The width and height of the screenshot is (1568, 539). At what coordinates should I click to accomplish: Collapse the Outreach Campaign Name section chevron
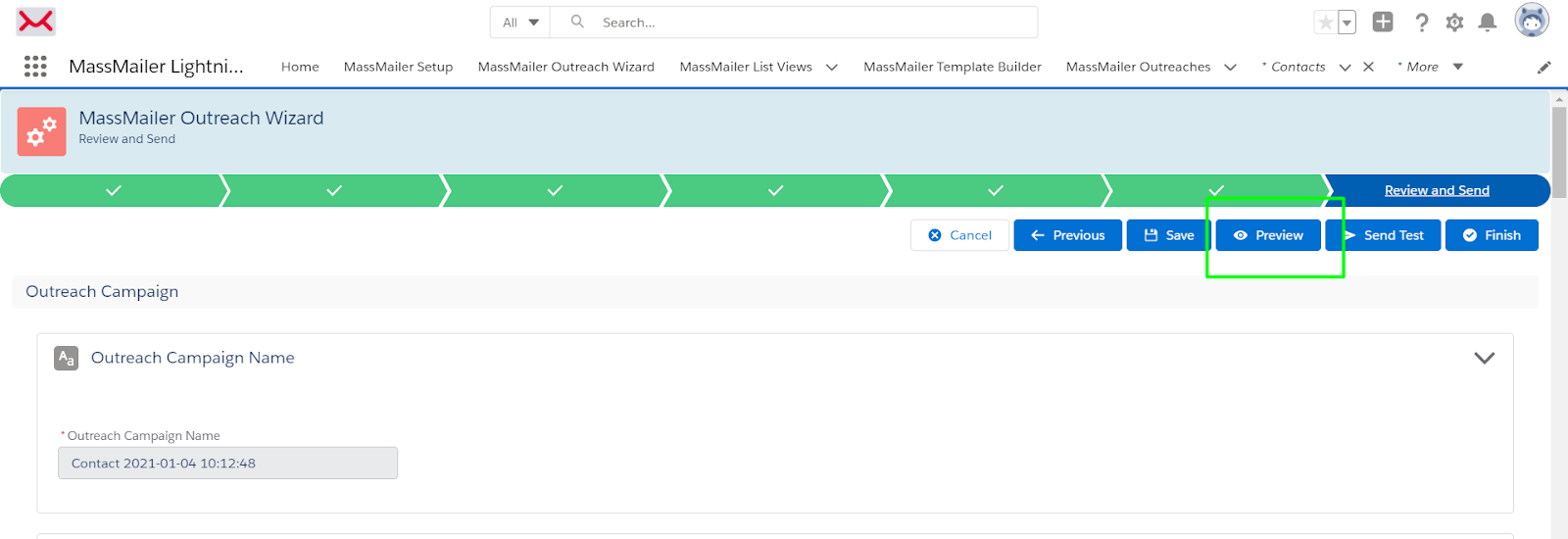(x=1485, y=358)
